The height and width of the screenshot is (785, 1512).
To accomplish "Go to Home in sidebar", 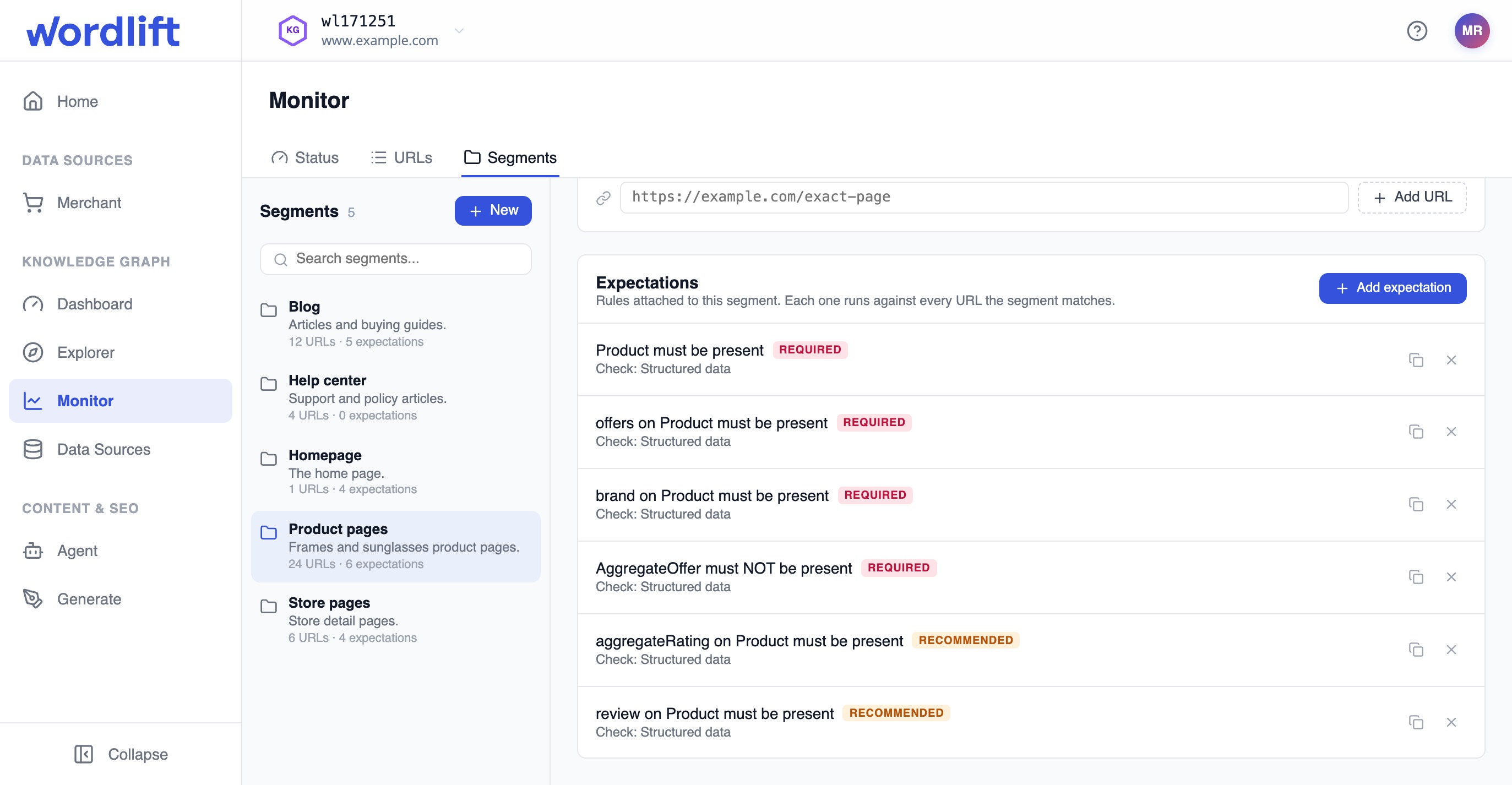I will coord(121,101).
